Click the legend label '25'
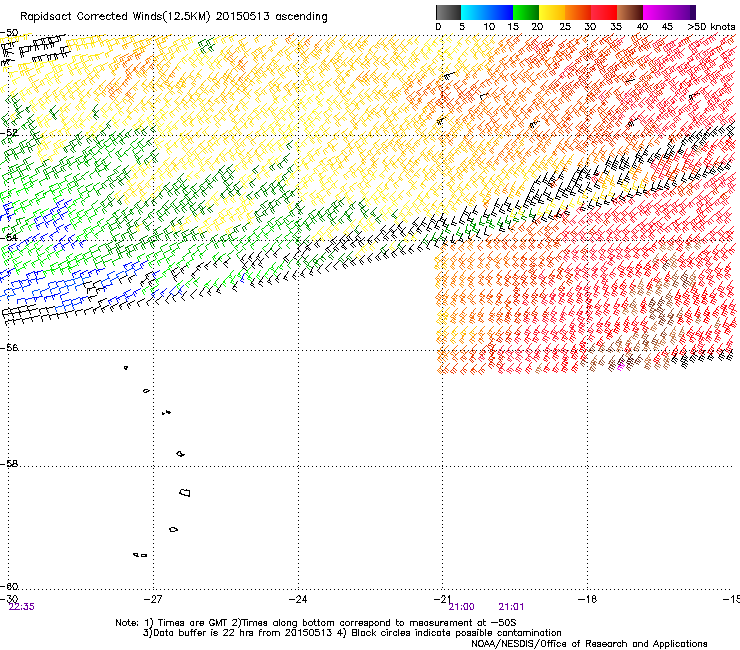 [565, 27]
